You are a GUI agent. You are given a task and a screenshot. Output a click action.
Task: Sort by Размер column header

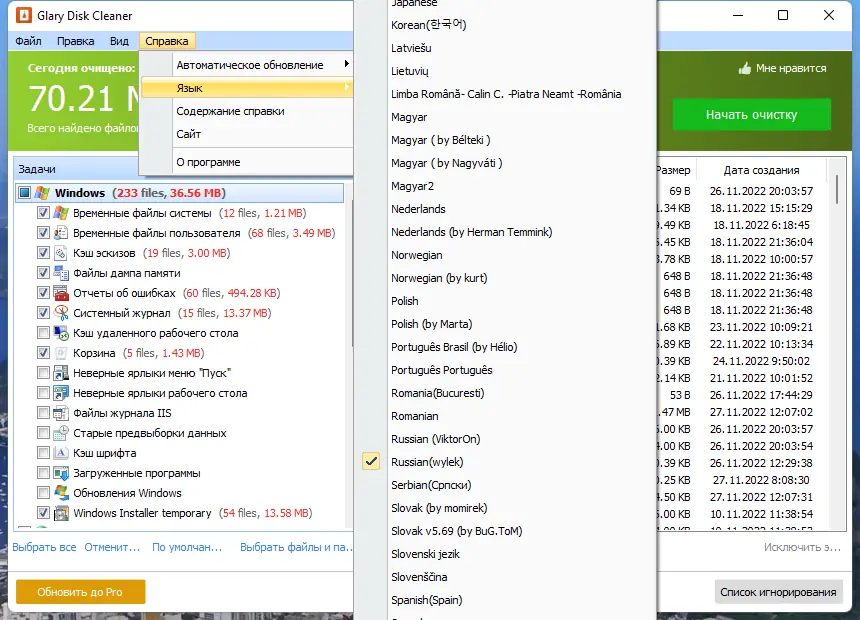[675, 170]
